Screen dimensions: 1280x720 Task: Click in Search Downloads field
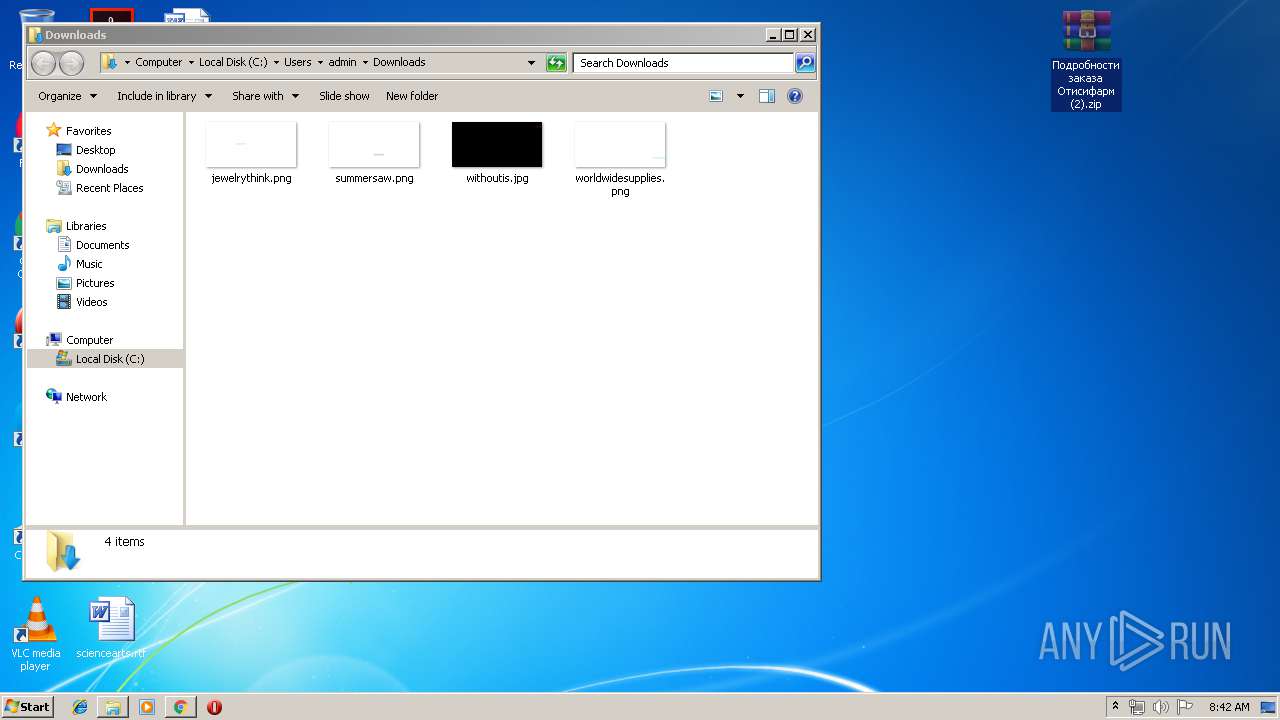[684, 63]
